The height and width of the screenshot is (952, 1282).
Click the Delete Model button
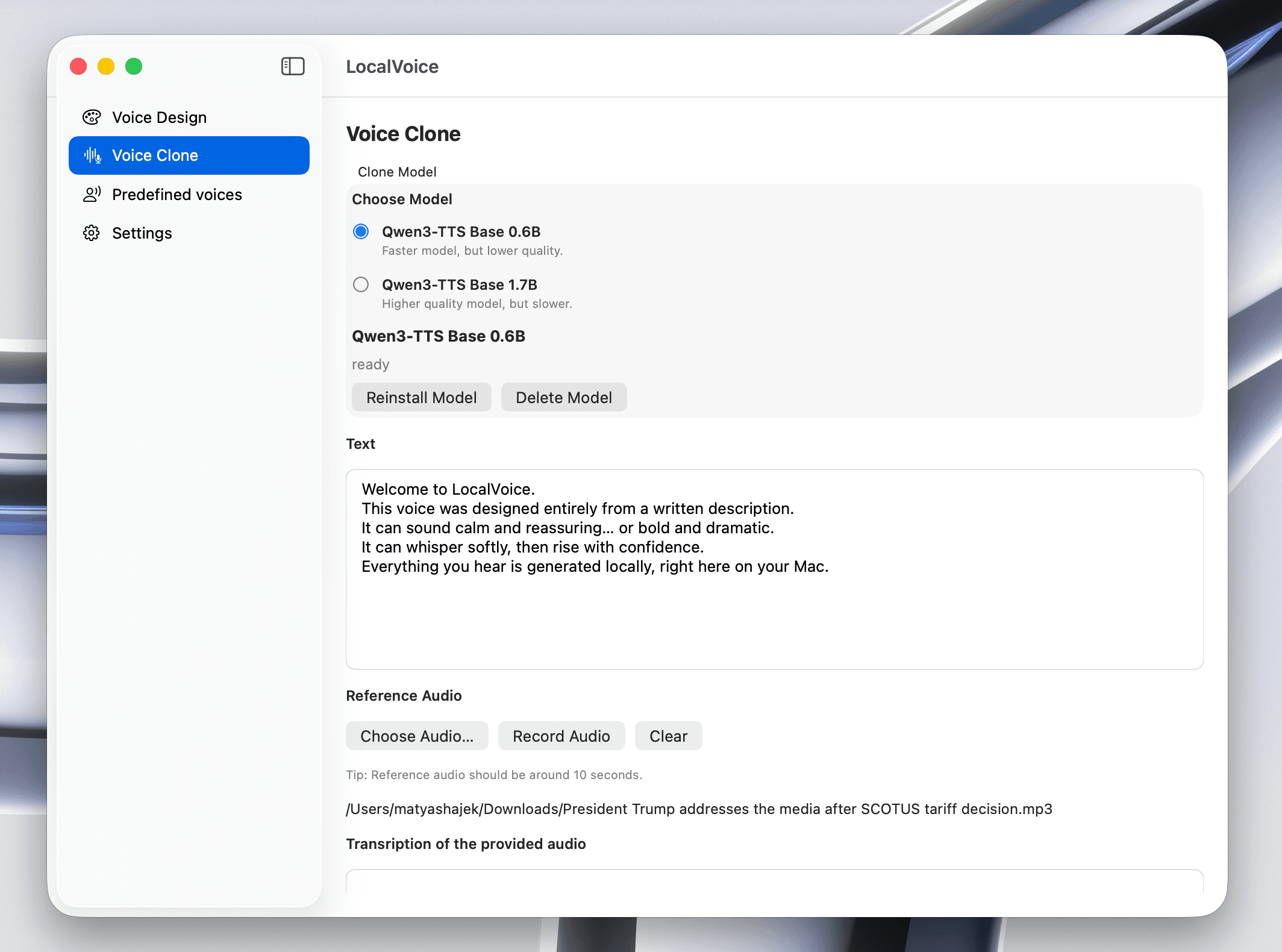(563, 397)
